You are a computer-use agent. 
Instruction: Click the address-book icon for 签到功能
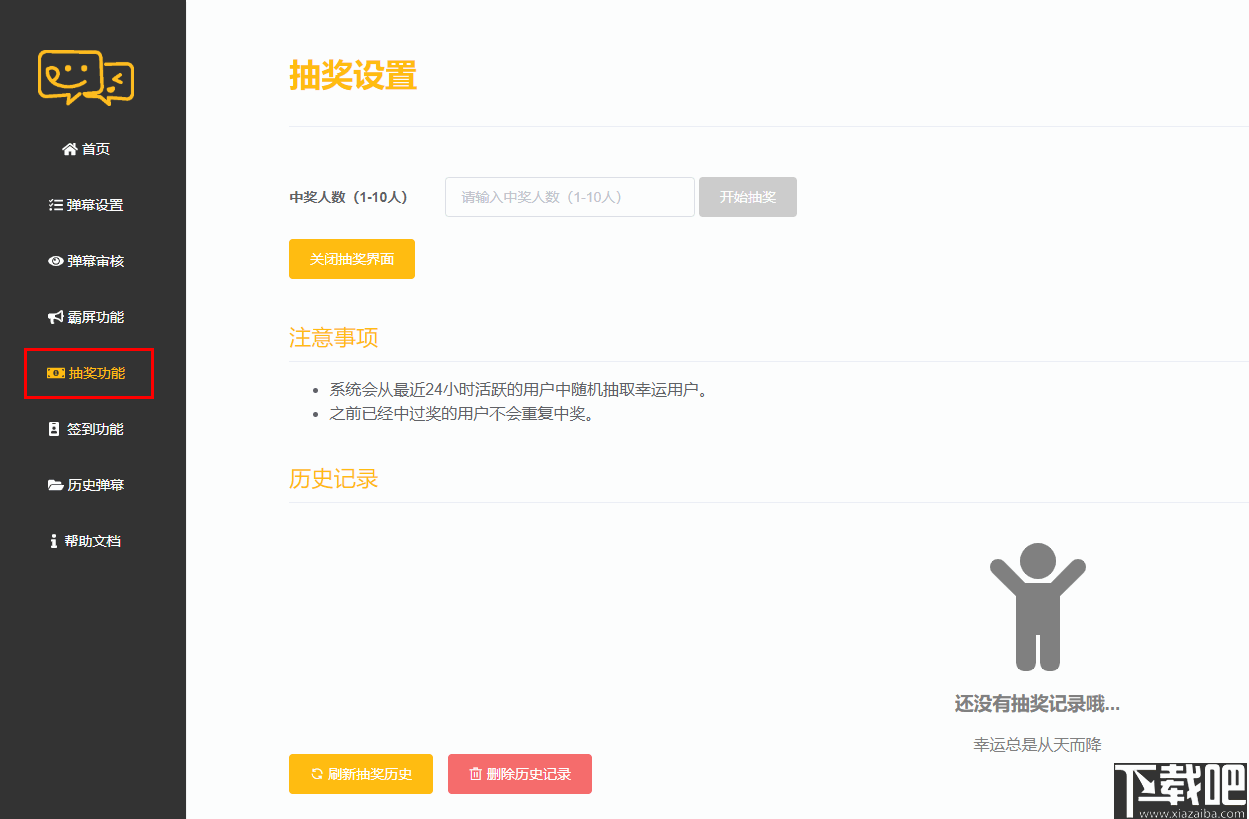point(53,428)
